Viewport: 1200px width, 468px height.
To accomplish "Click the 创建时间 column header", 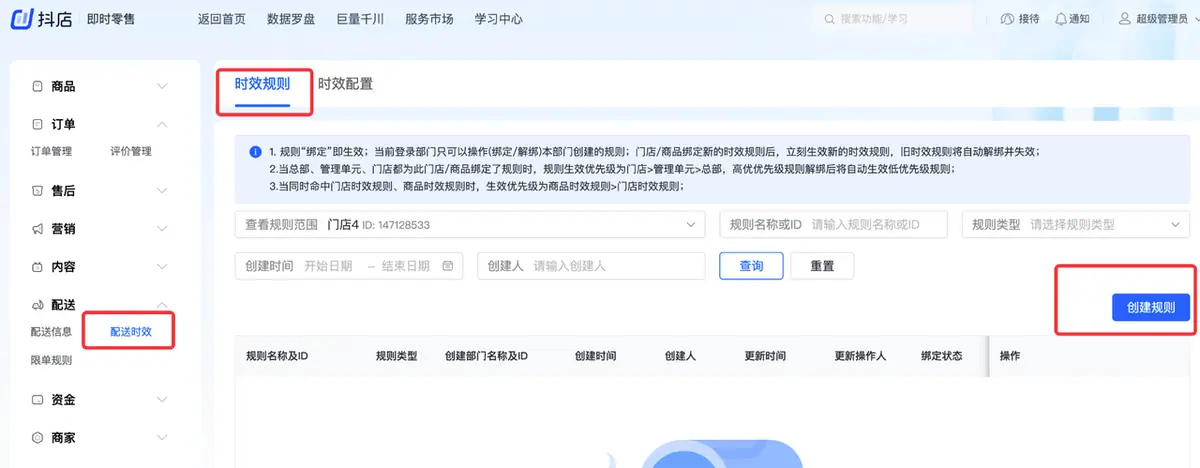I will coord(595,356).
